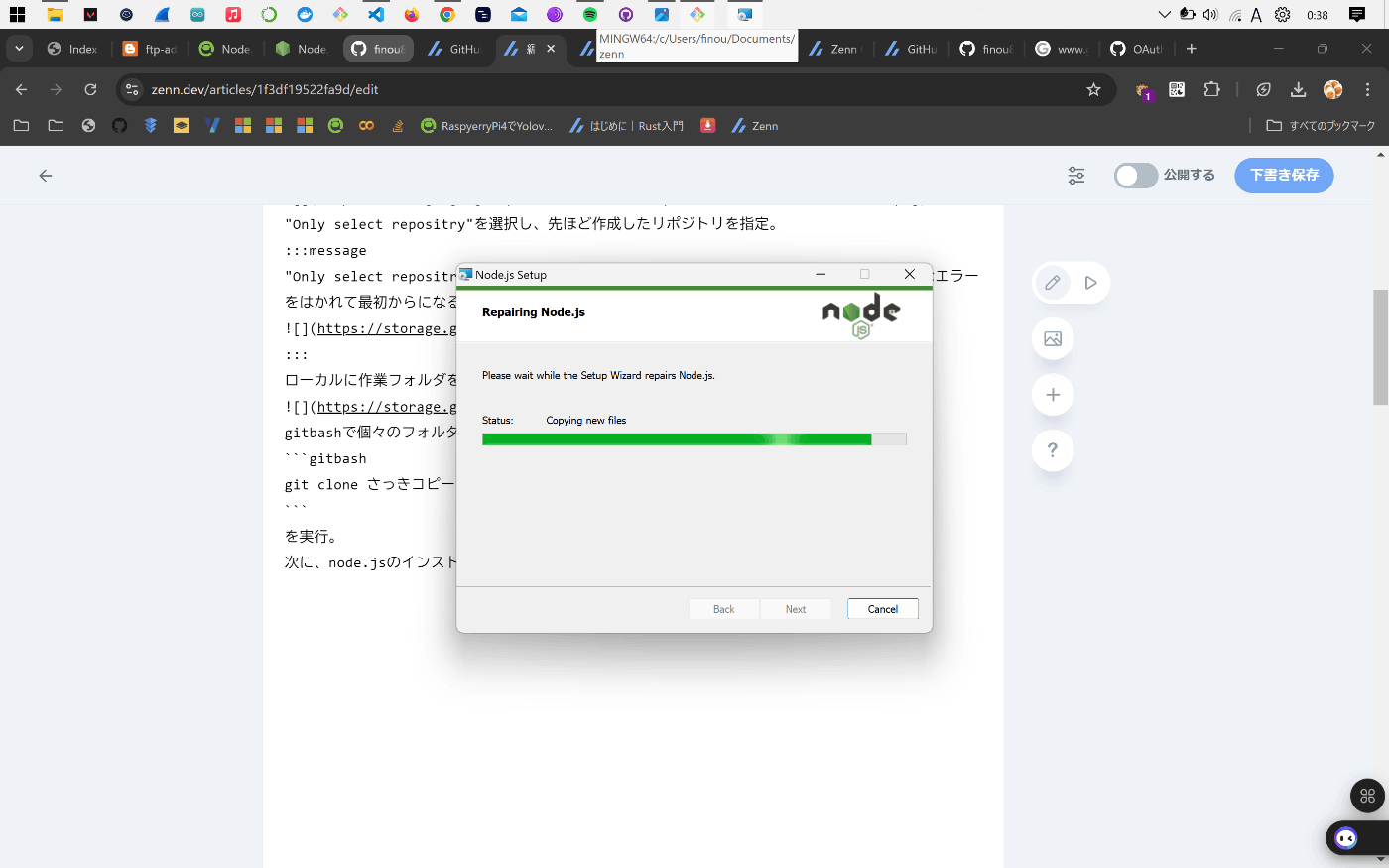Close the active Zenn edit tab

(551, 48)
